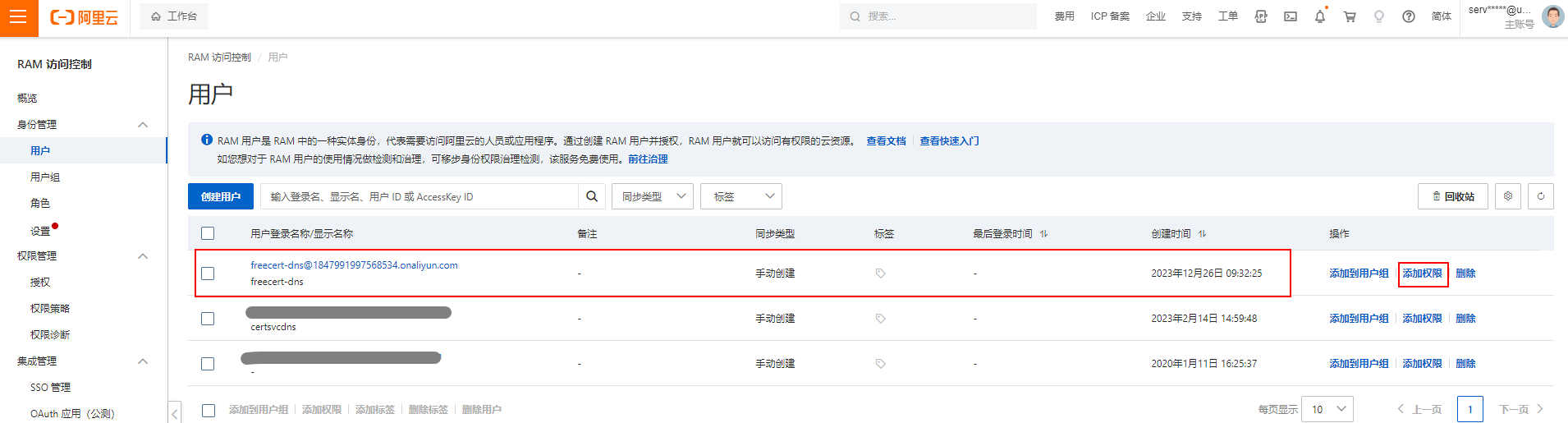Open the notifications bell

coord(1320,16)
